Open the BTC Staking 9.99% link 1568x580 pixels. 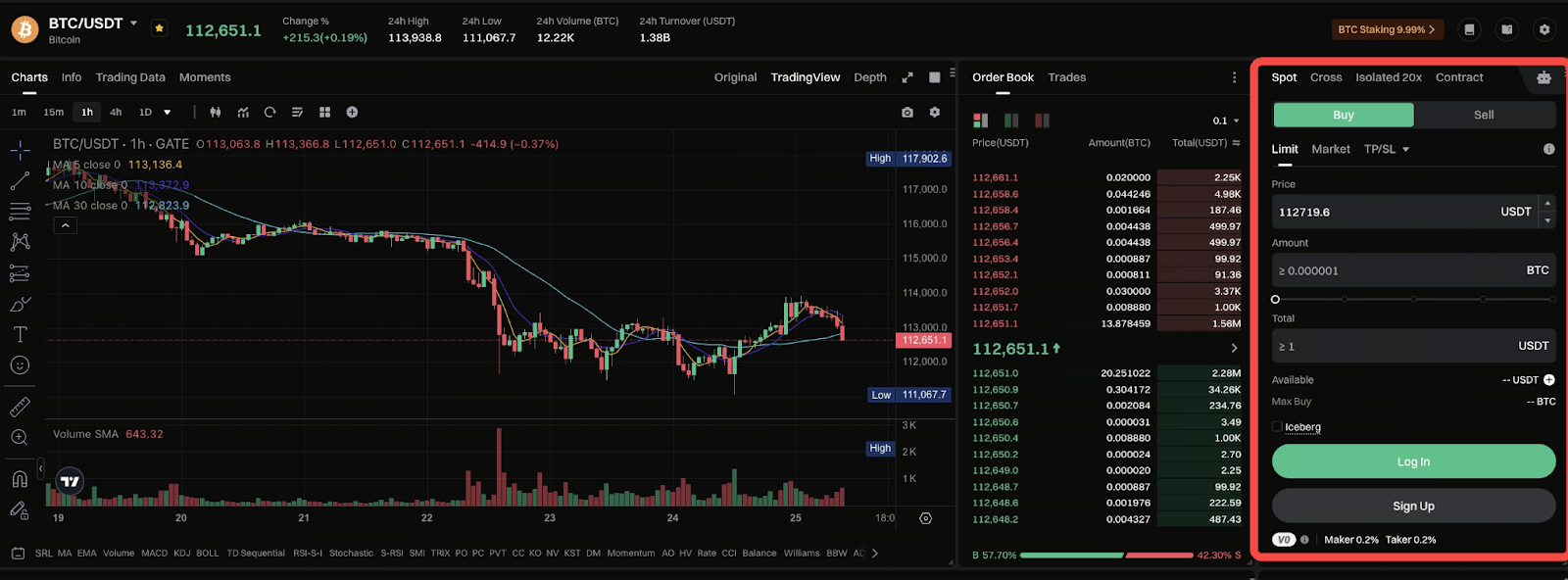pos(1387,29)
